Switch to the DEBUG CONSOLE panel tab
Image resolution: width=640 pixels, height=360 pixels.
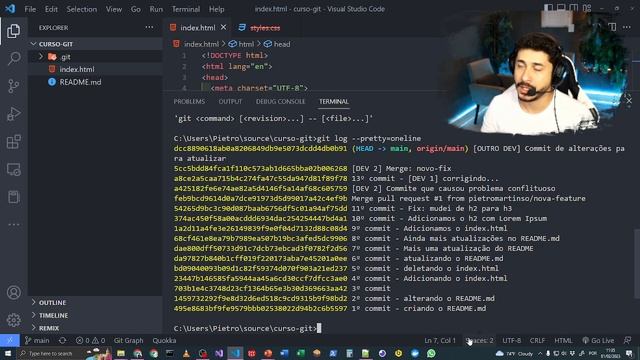280,101
